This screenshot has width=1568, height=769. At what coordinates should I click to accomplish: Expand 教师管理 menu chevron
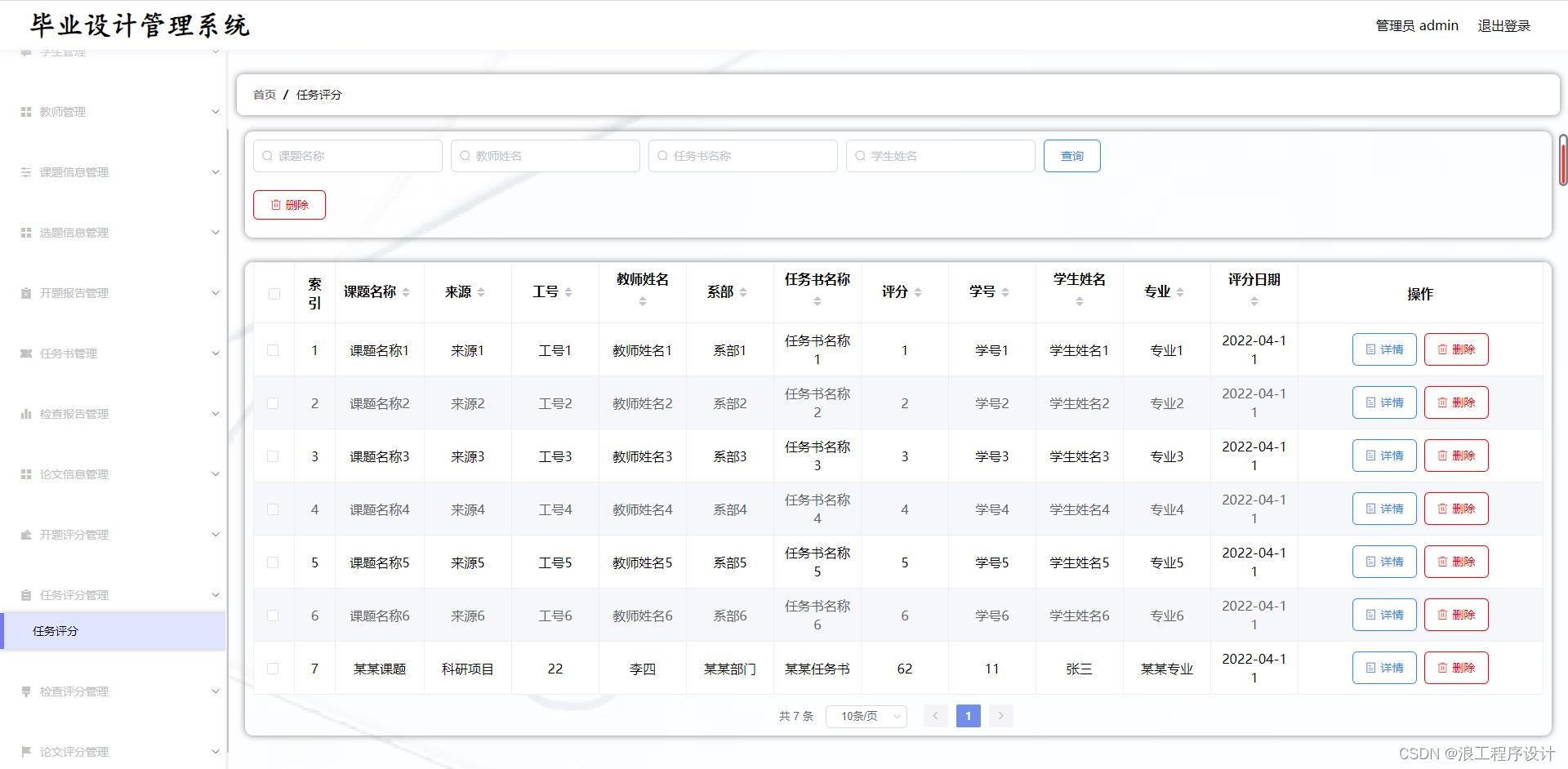pyautogui.click(x=216, y=112)
